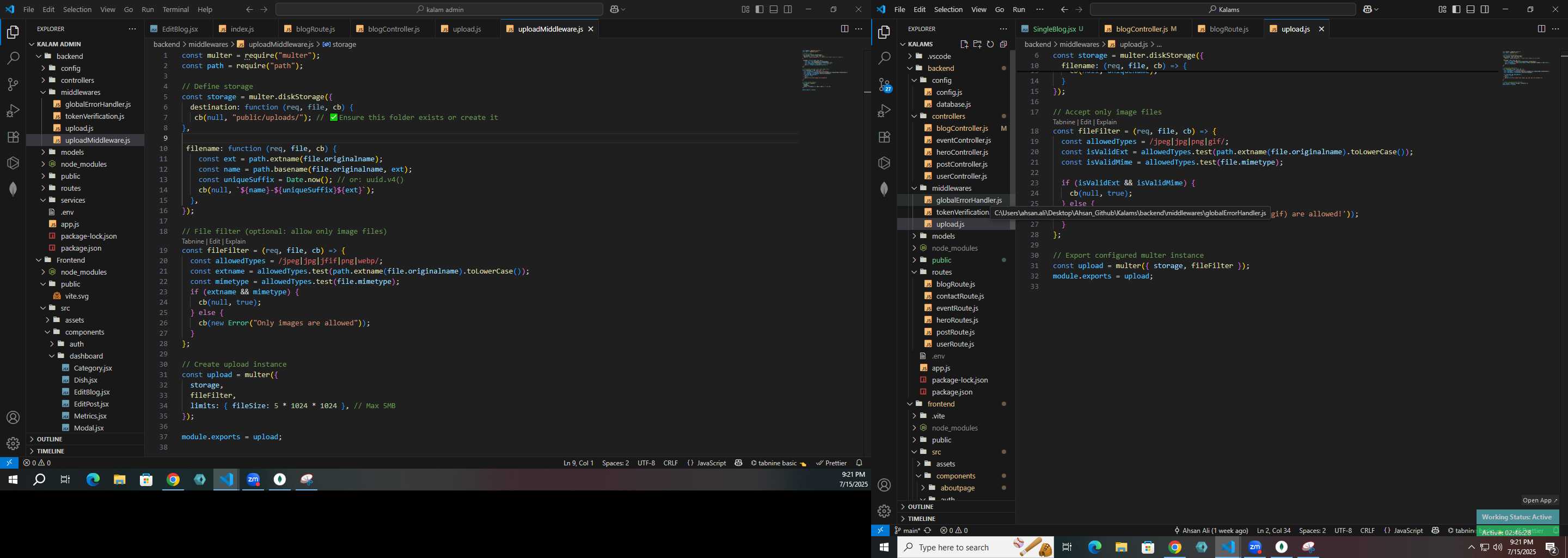Image resolution: width=1568 pixels, height=558 pixels.
Task: Open blogController.js in right explorer tree
Action: tap(961, 129)
